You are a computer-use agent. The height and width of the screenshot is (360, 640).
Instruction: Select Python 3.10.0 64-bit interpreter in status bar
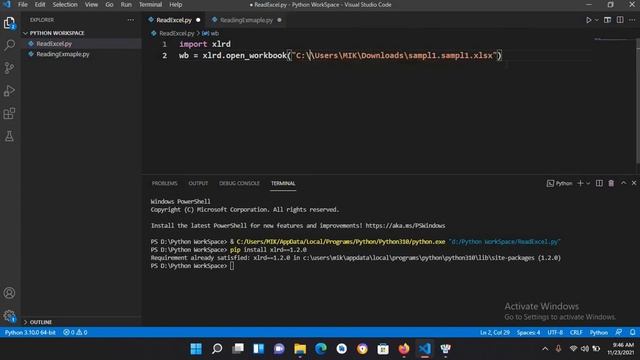click(x=30, y=333)
